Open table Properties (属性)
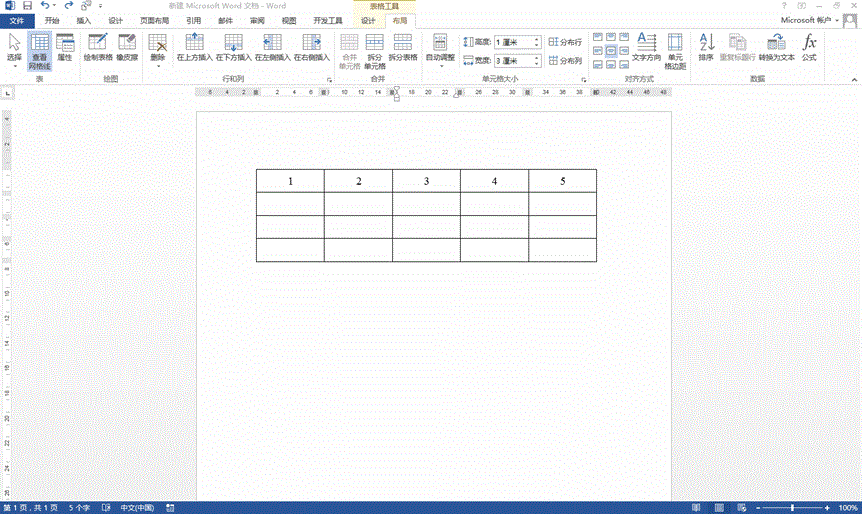Image resolution: width=862 pixels, height=514 pixels. 65,48
